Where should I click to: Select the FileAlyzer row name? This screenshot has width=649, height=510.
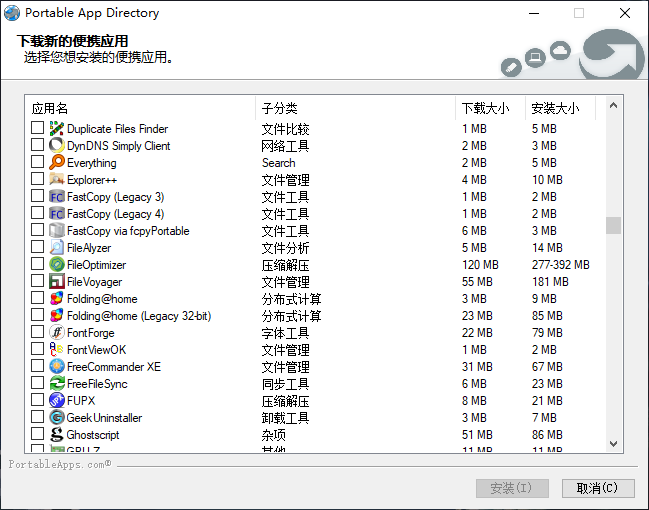pos(89,248)
